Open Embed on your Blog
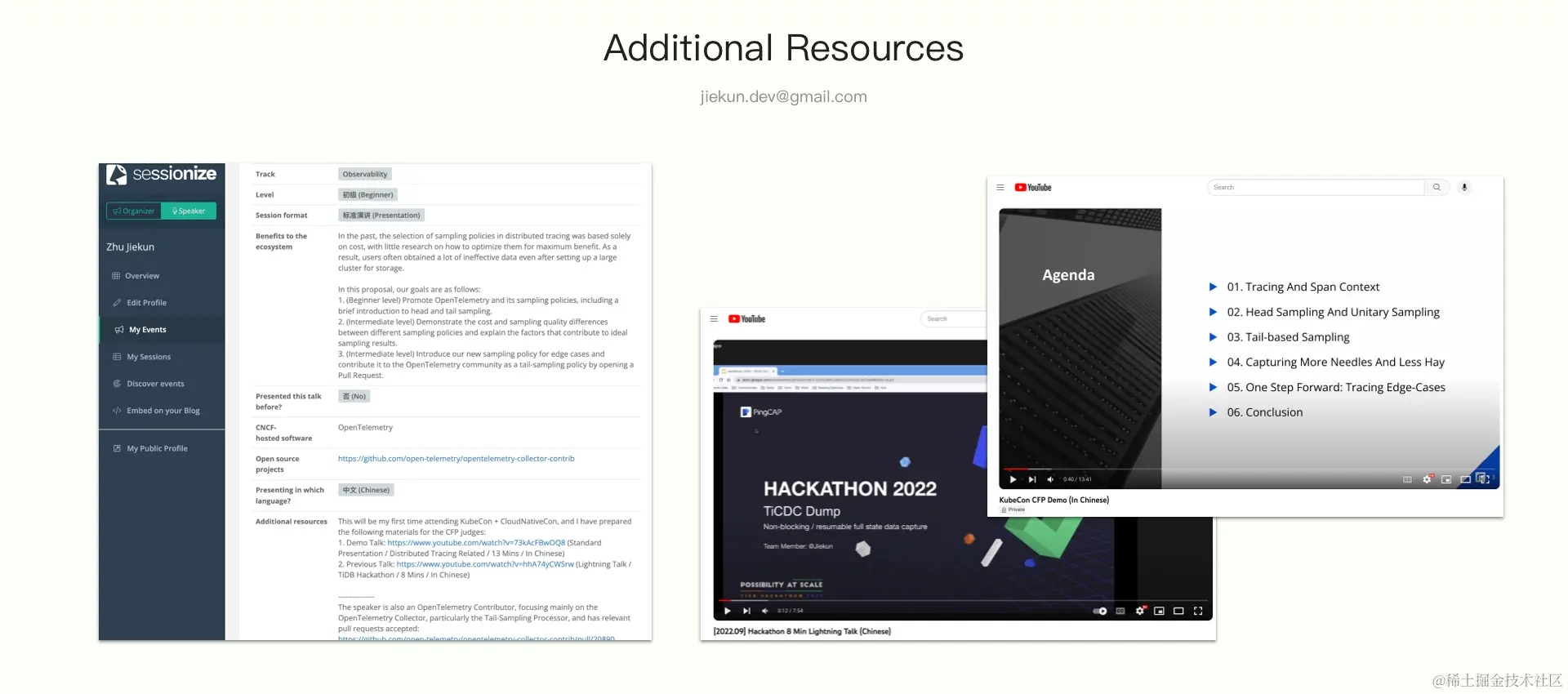 coord(162,411)
